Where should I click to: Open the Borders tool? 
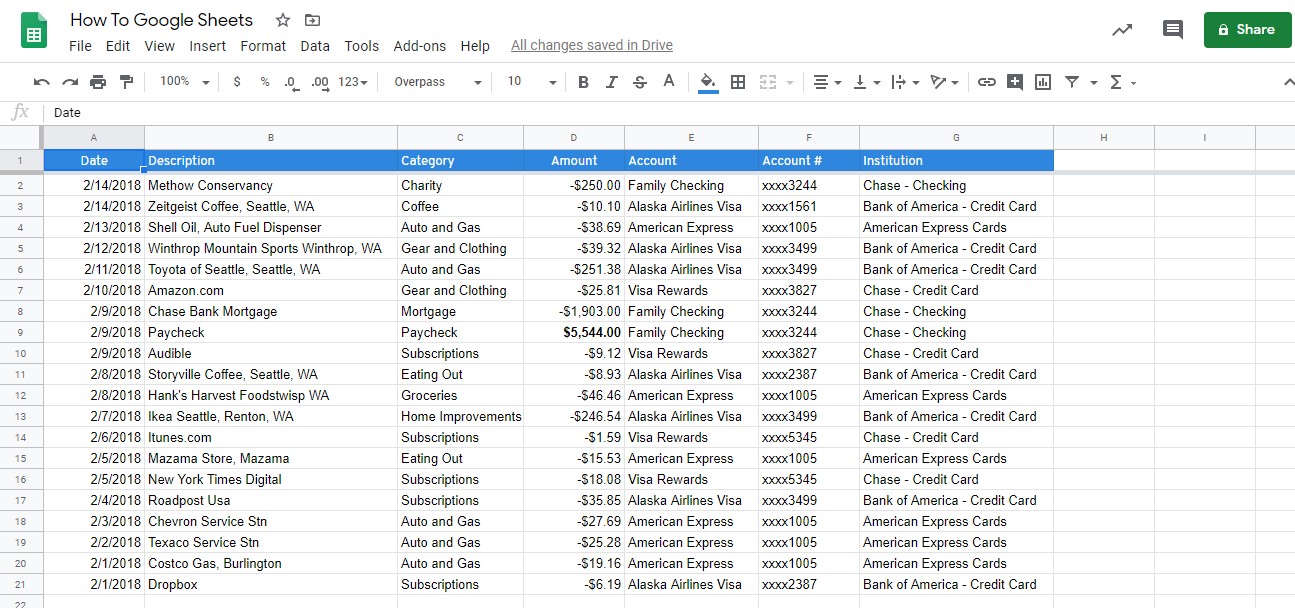(x=738, y=82)
